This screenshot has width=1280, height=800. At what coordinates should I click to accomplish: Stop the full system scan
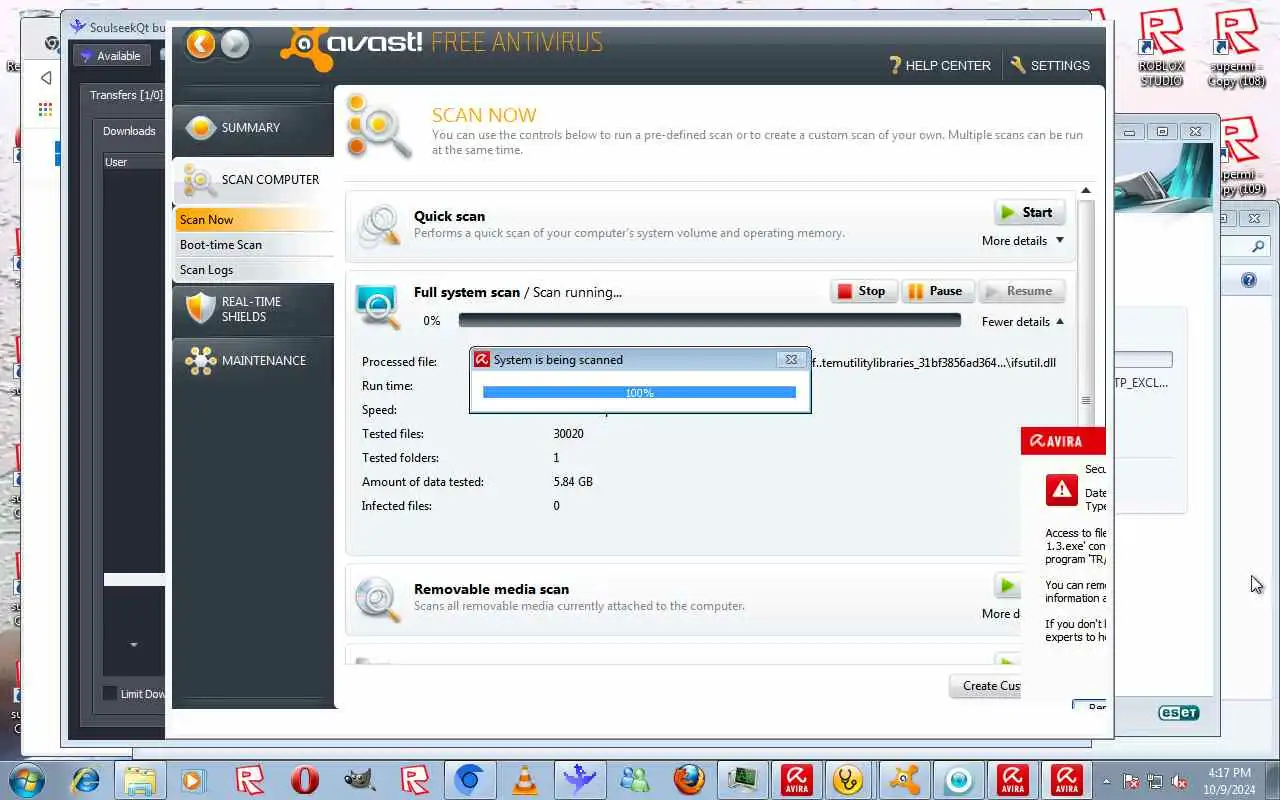(x=863, y=291)
